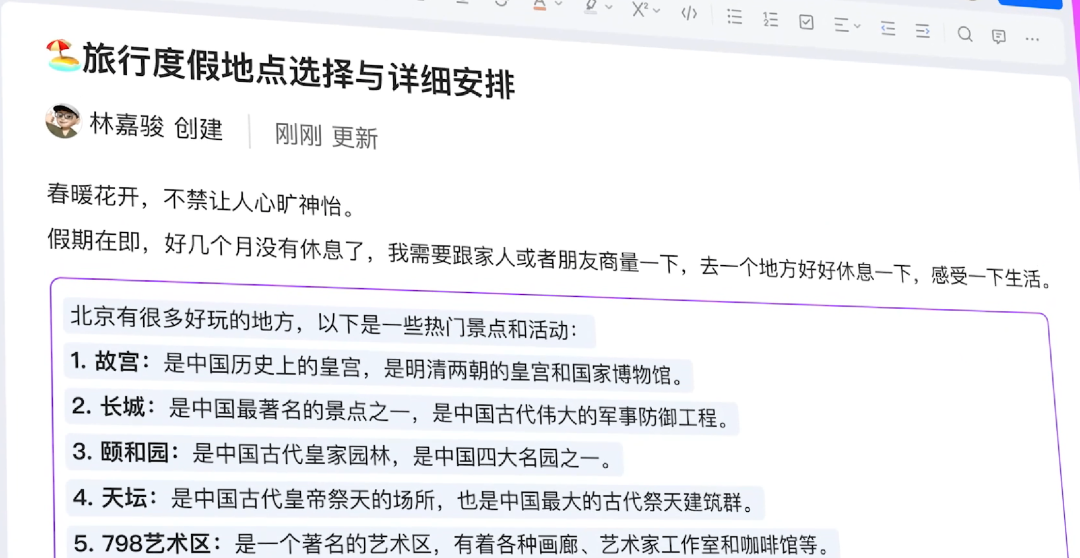Click the paragraph 春暖花开，不禁让人心旷神怡。
This screenshot has height=558, width=1080.
tap(201, 200)
